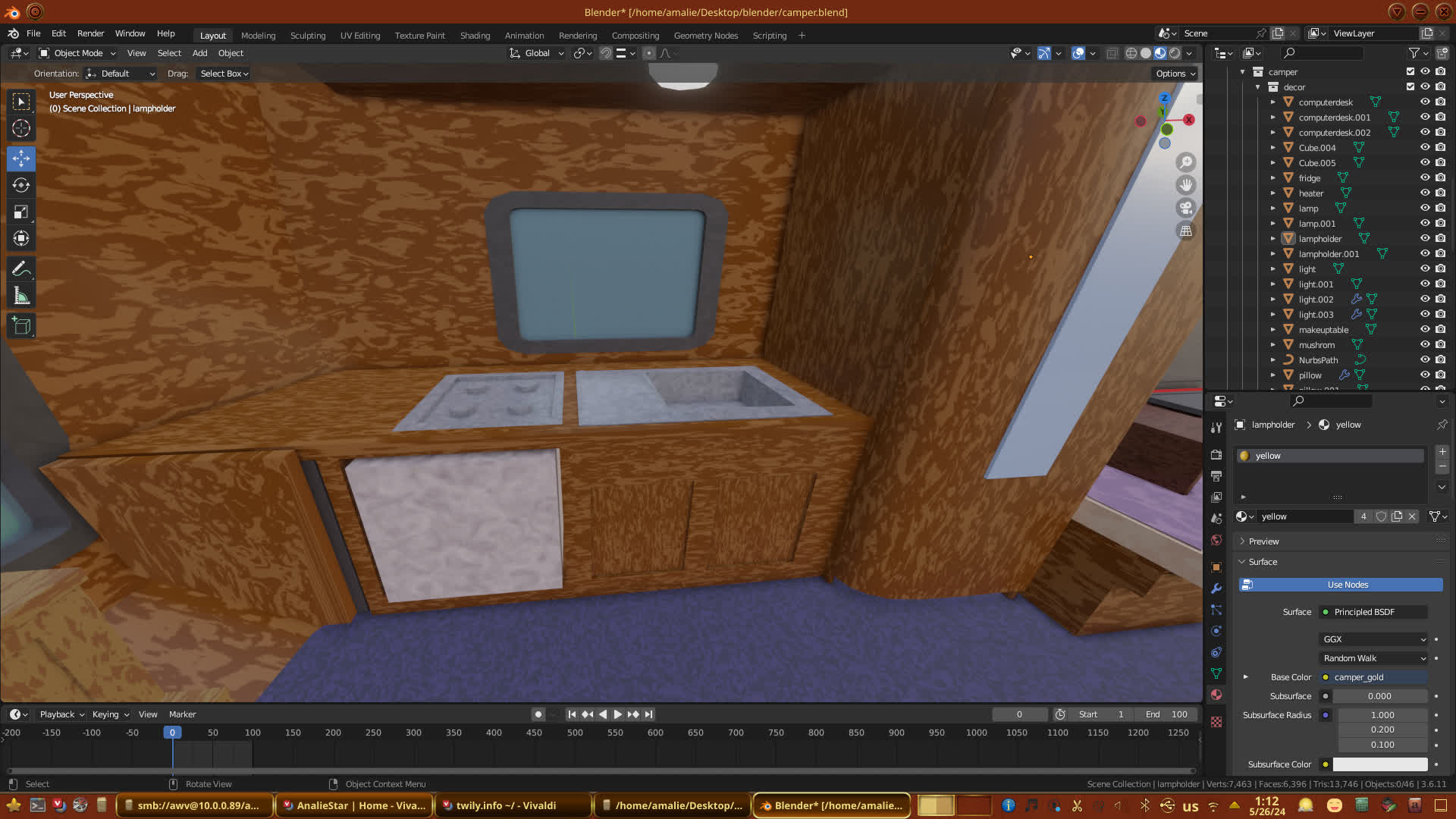Screen dimensions: 1456x819
Task: Open the Material properties tab icon
Action: click(x=1216, y=695)
